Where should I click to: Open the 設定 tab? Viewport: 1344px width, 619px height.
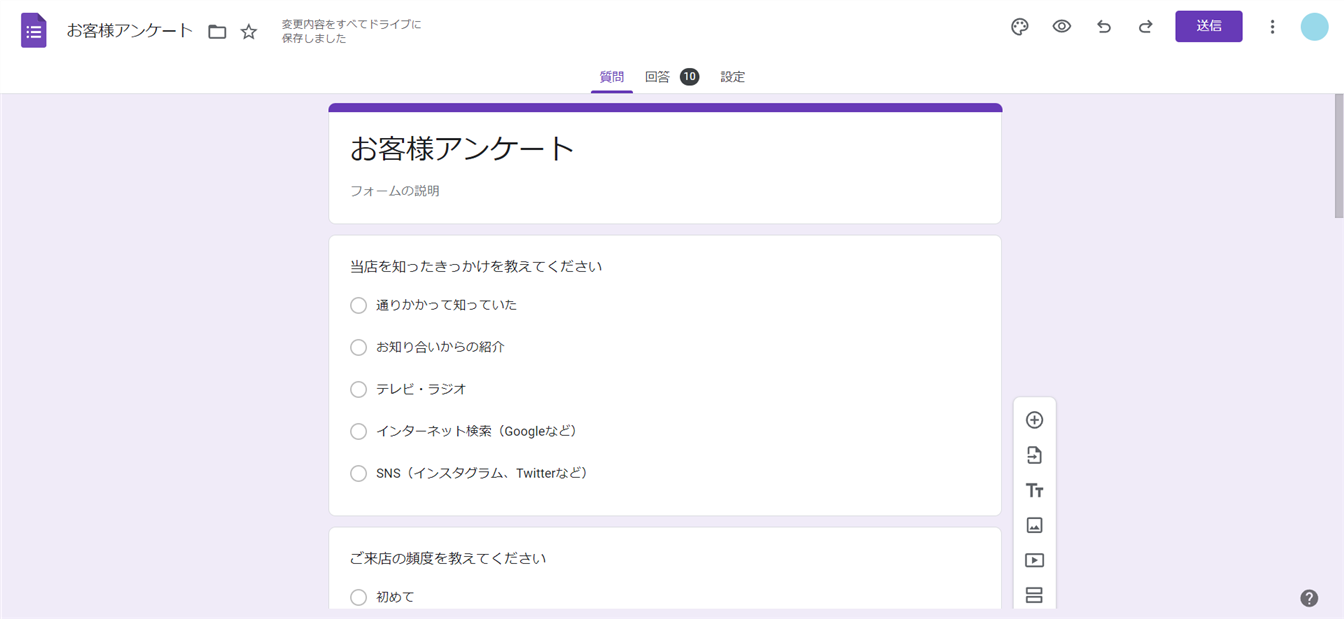[732, 77]
